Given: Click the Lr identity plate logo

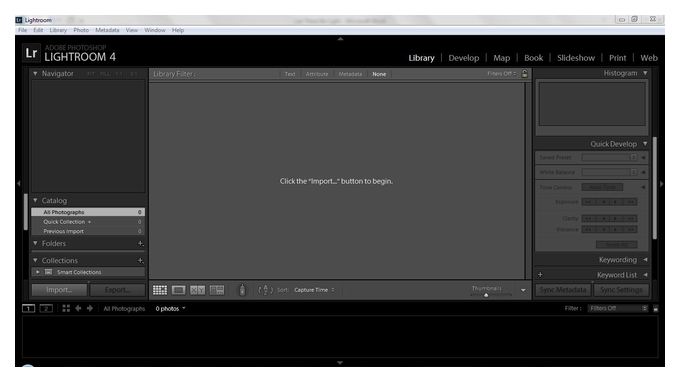Looking at the screenshot, I should coord(31,53).
